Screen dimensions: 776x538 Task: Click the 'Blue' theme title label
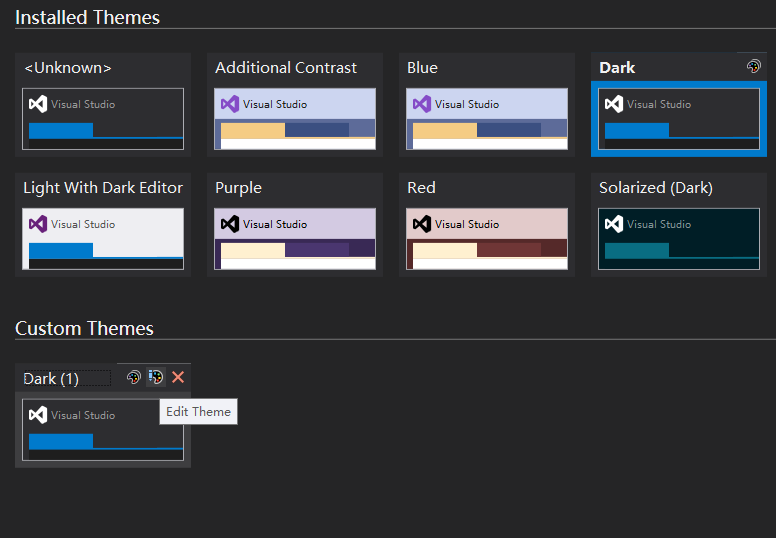pyautogui.click(x=422, y=68)
